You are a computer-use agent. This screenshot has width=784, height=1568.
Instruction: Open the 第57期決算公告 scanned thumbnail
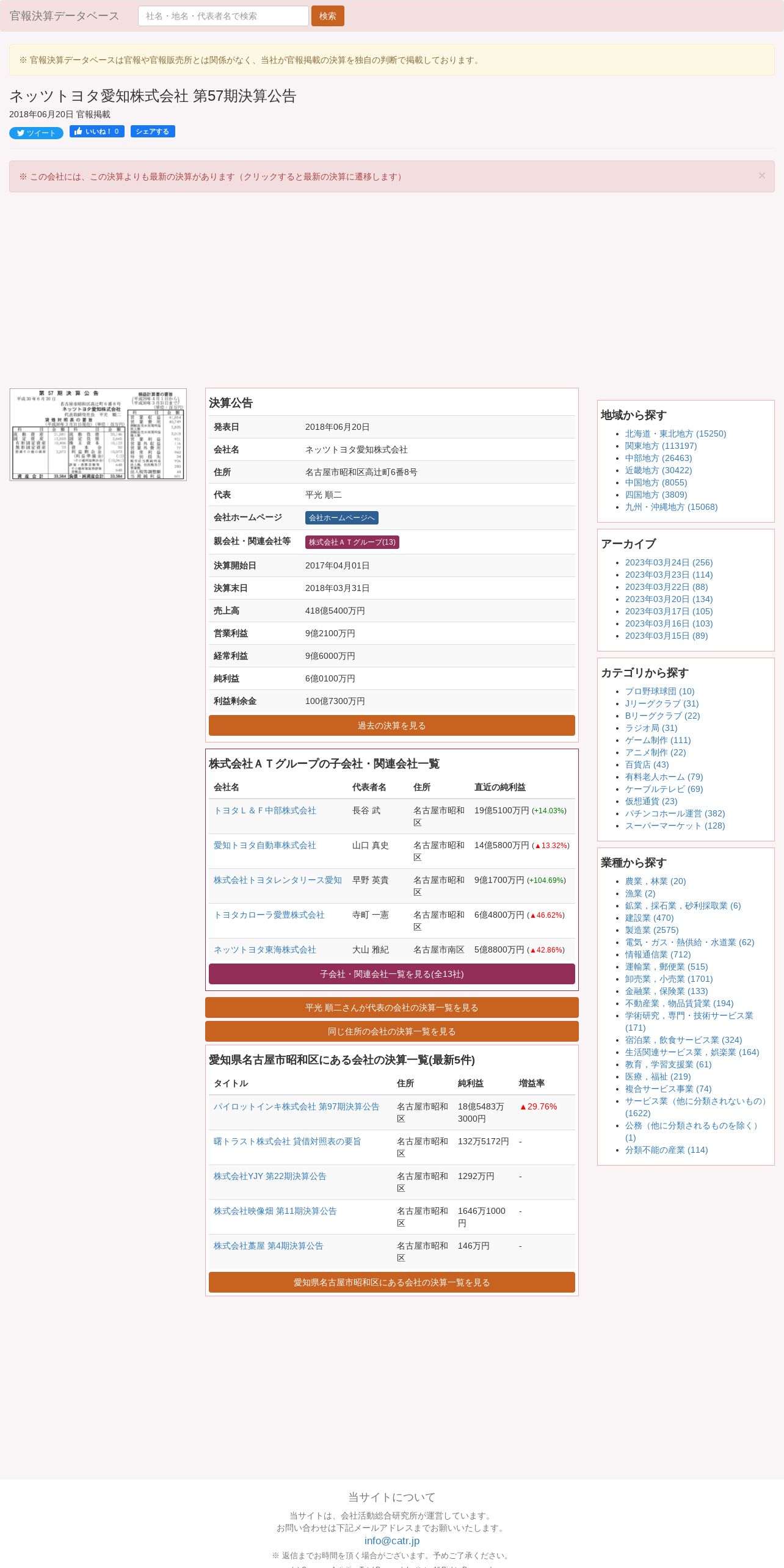coord(98,435)
